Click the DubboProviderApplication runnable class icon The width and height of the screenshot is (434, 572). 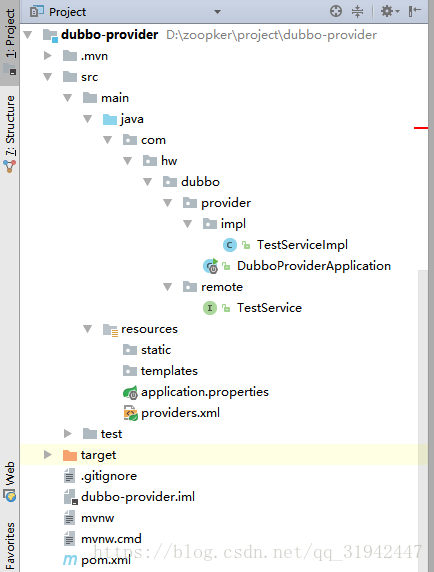[210, 266]
